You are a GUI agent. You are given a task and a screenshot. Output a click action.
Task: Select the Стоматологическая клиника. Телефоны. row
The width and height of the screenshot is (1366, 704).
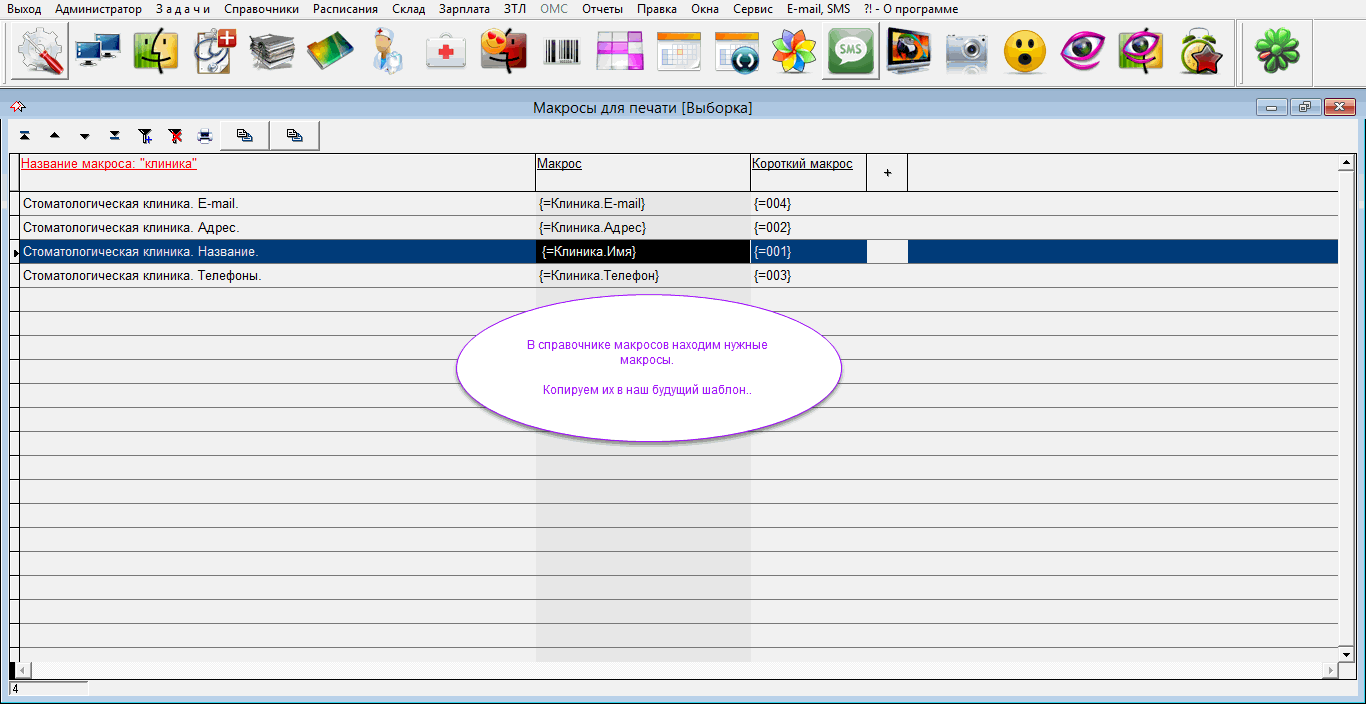(142, 276)
